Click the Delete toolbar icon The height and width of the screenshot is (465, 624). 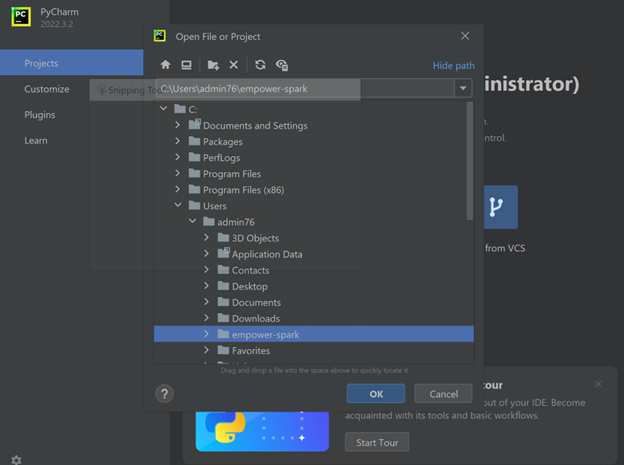pyautogui.click(x=234, y=64)
